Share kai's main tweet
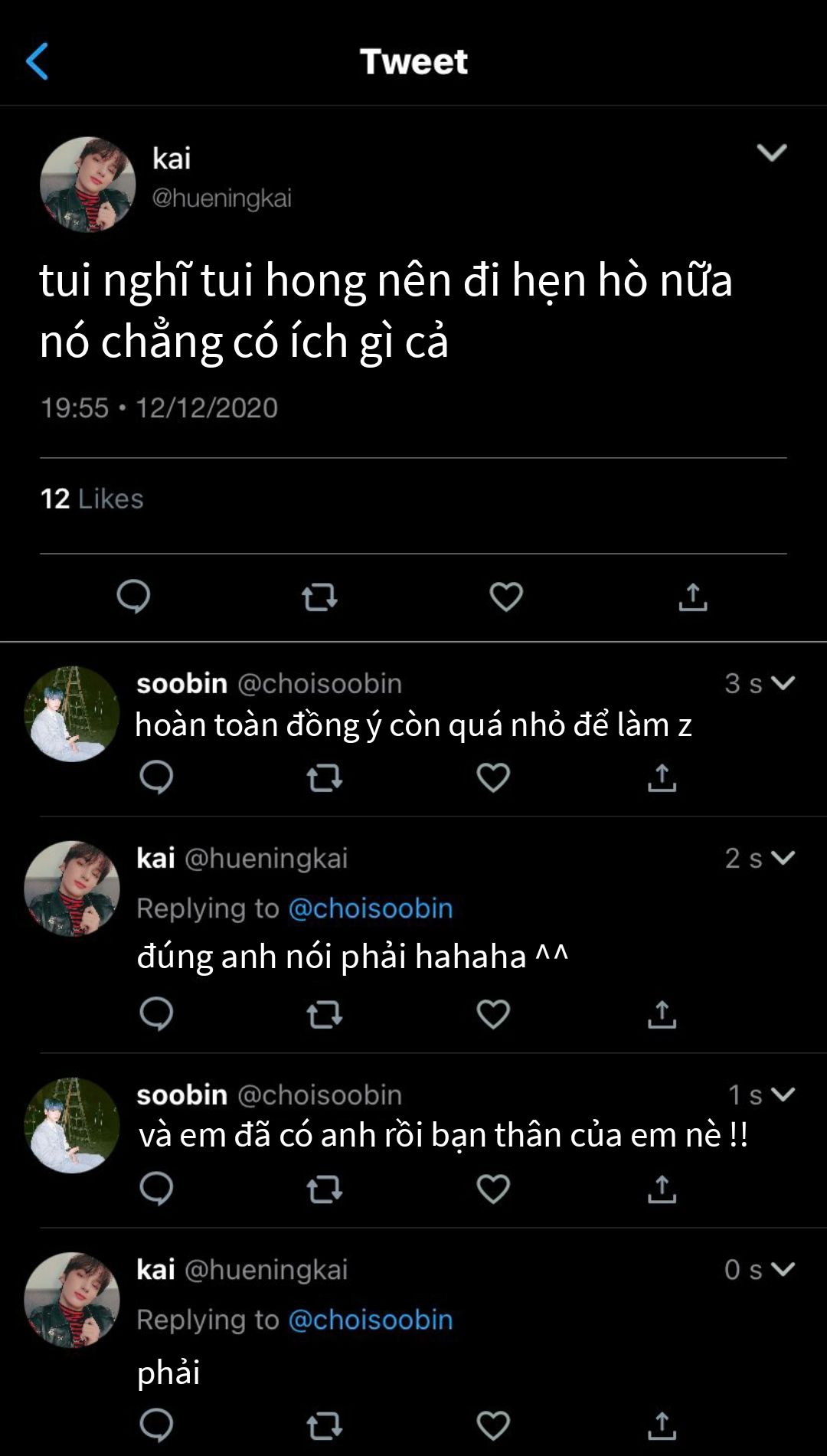This screenshot has height=1456, width=827. (x=693, y=597)
